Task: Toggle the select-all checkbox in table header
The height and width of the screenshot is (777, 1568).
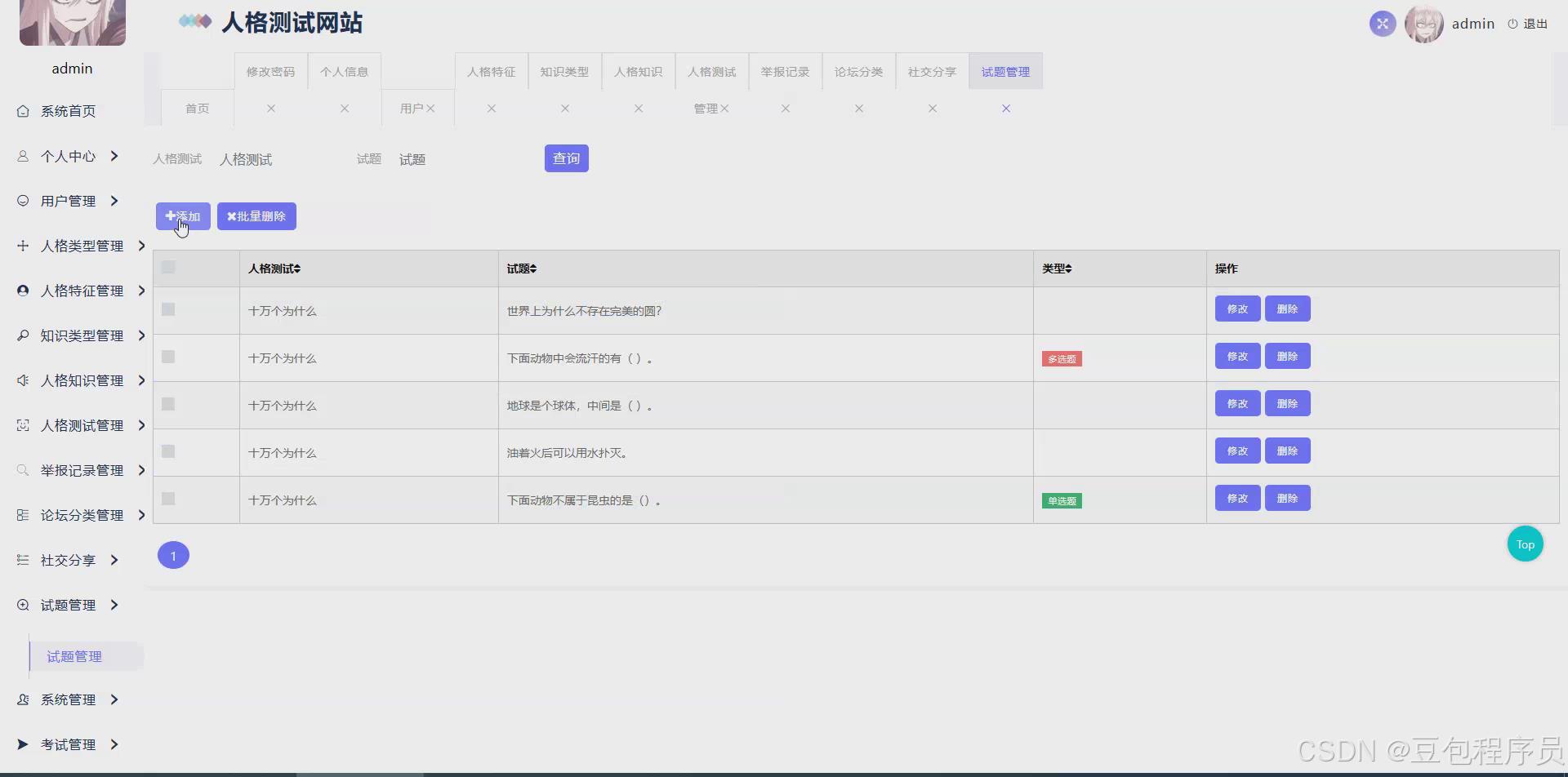Action: click(x=168, y=267)
